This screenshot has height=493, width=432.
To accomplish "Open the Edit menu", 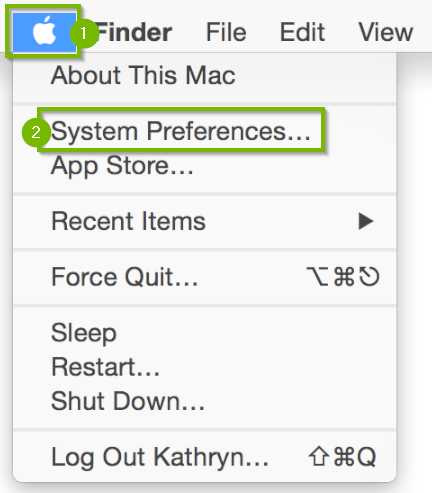I will pyautogui.click(x=302, y=32).
